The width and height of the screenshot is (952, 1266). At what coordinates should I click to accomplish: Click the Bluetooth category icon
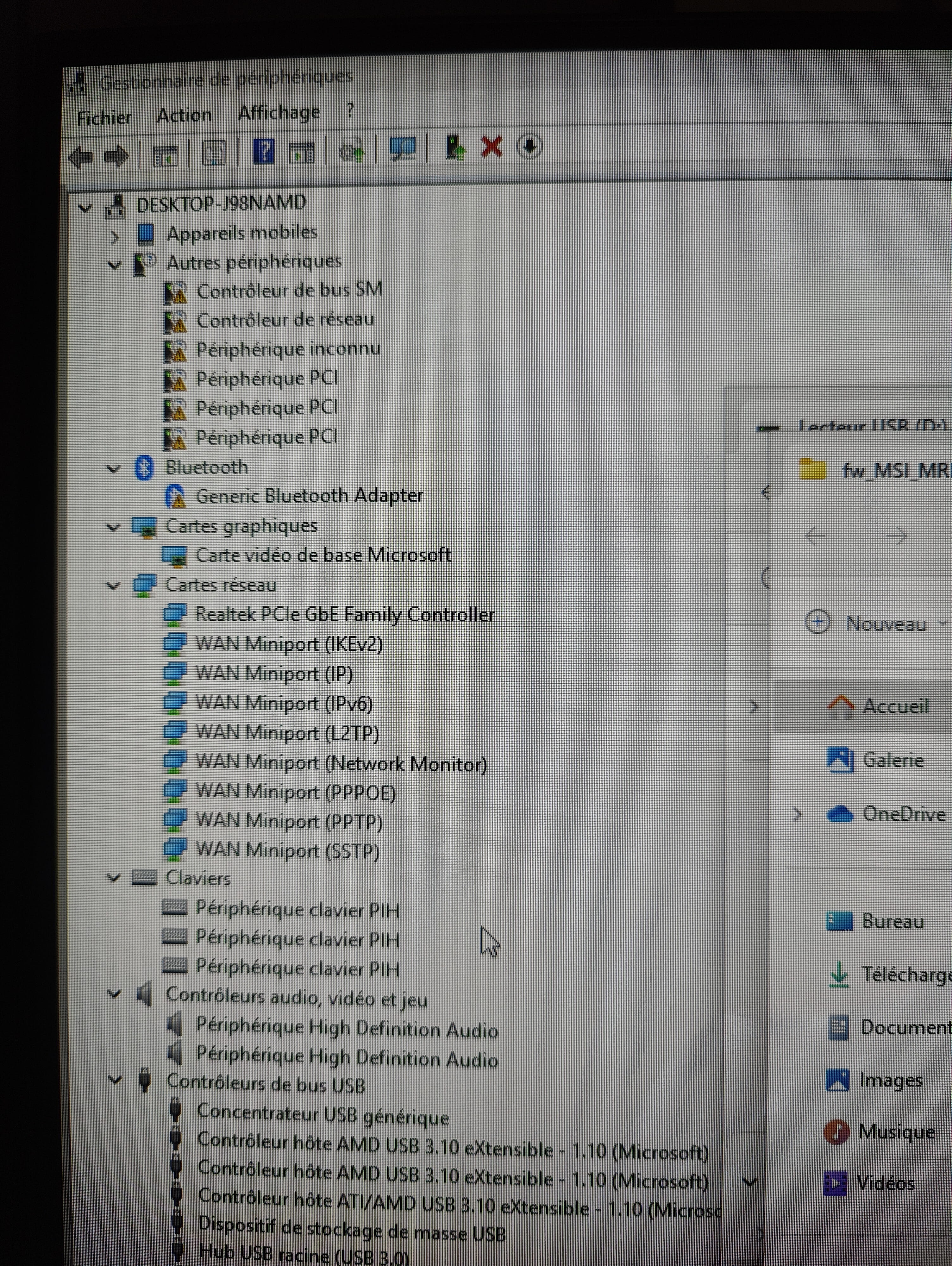pyautogui.click(x=144, y=467)
